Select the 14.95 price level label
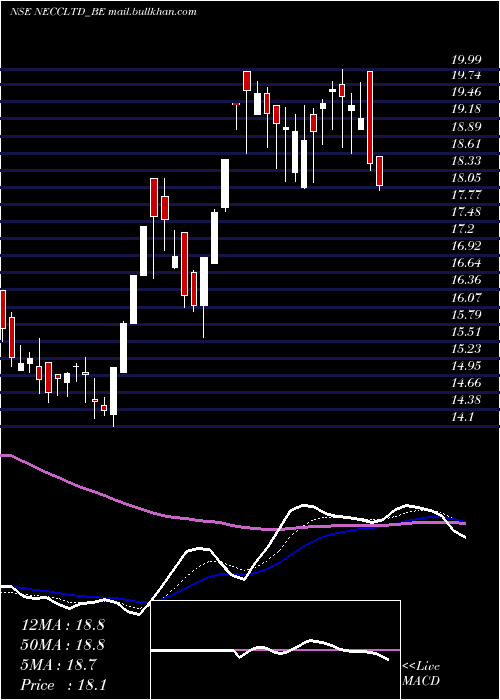Screen dimensions: 500x700 click(467, 366)
